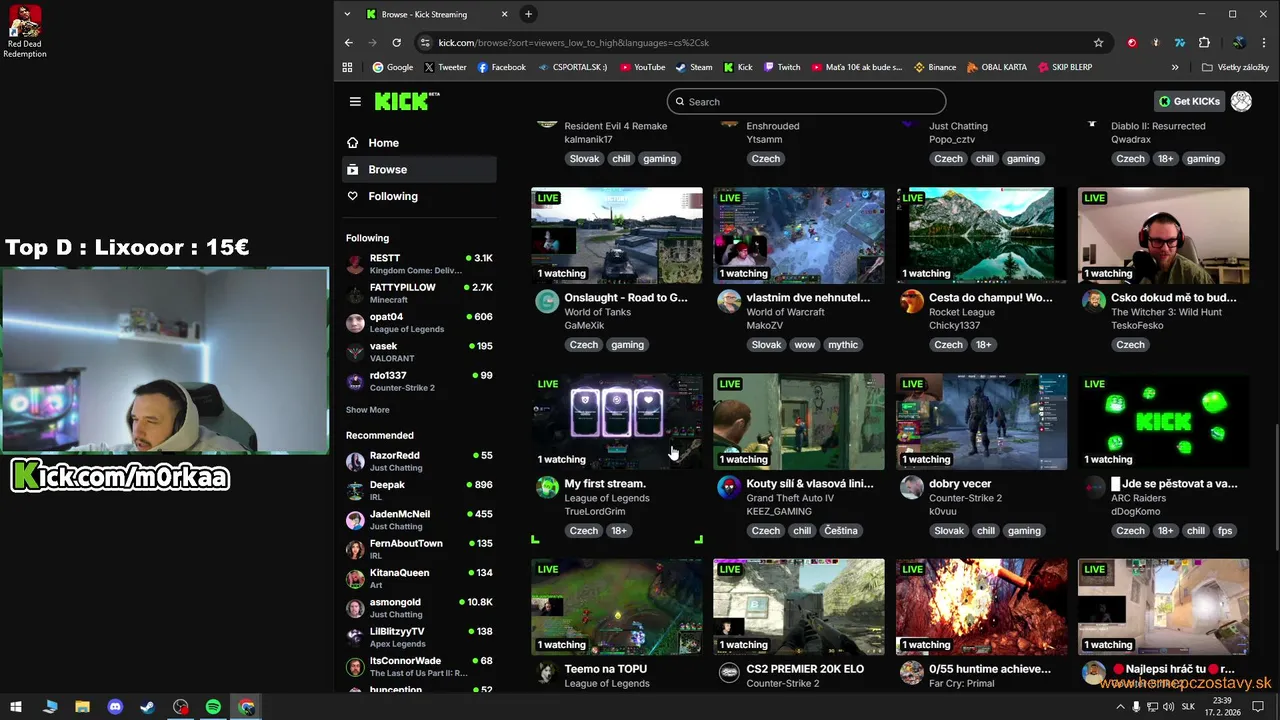Reload the browser page

[x=396, y=43]
